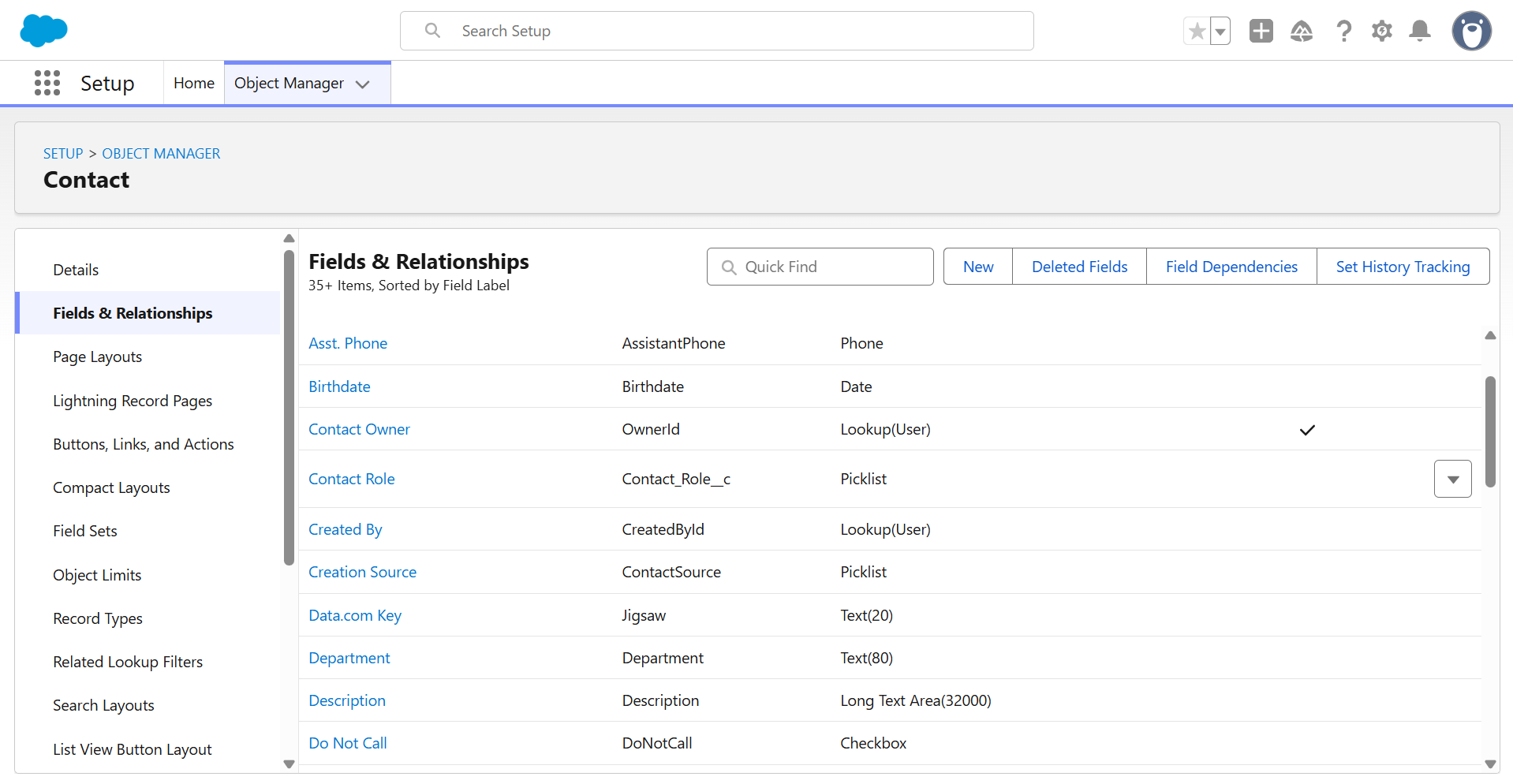Click the AssistantPhone API name

coord(674,343)
